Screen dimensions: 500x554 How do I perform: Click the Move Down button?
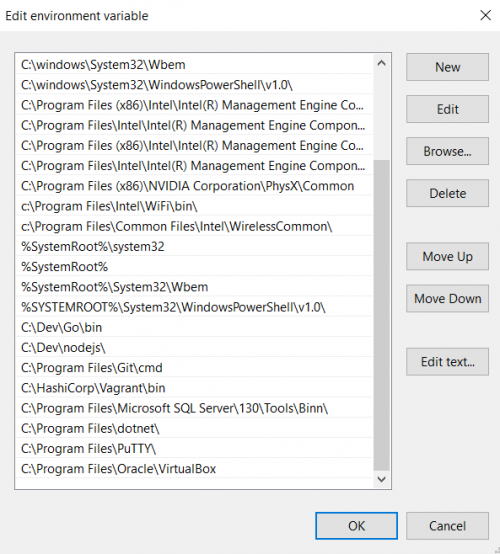point(447,299)
